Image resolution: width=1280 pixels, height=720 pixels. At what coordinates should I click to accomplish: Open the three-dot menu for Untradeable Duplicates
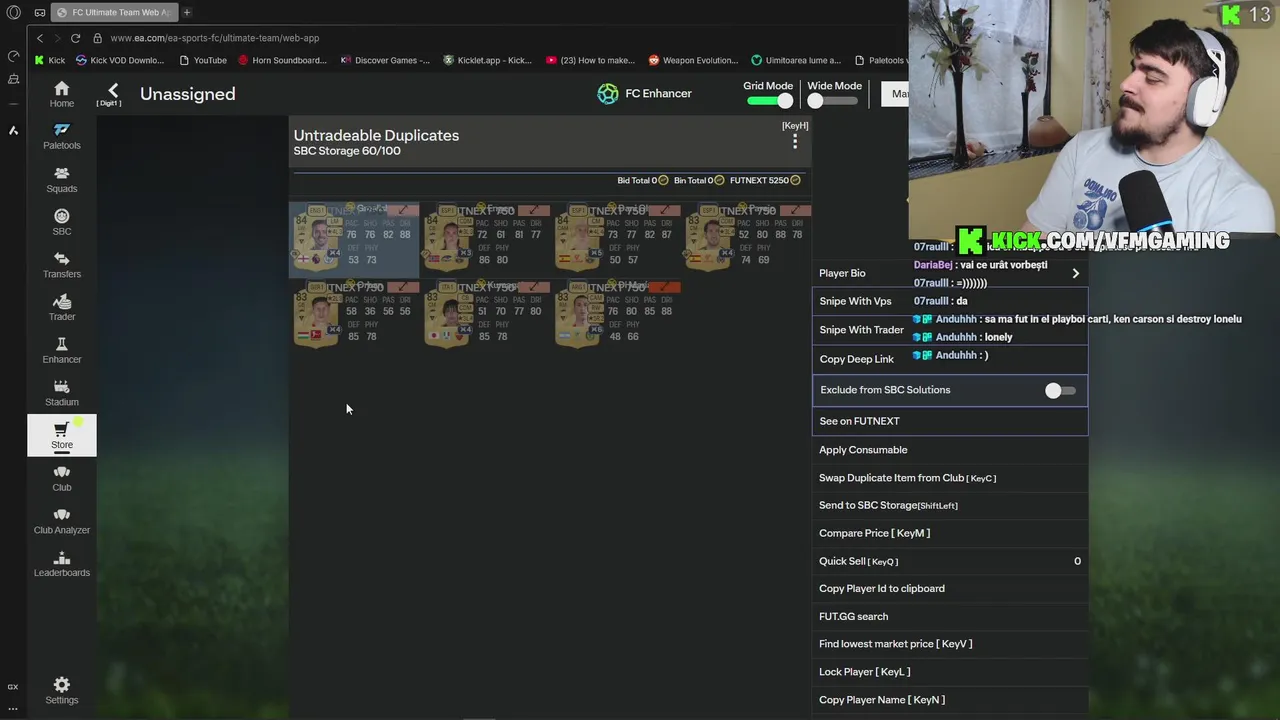(795, 142)
